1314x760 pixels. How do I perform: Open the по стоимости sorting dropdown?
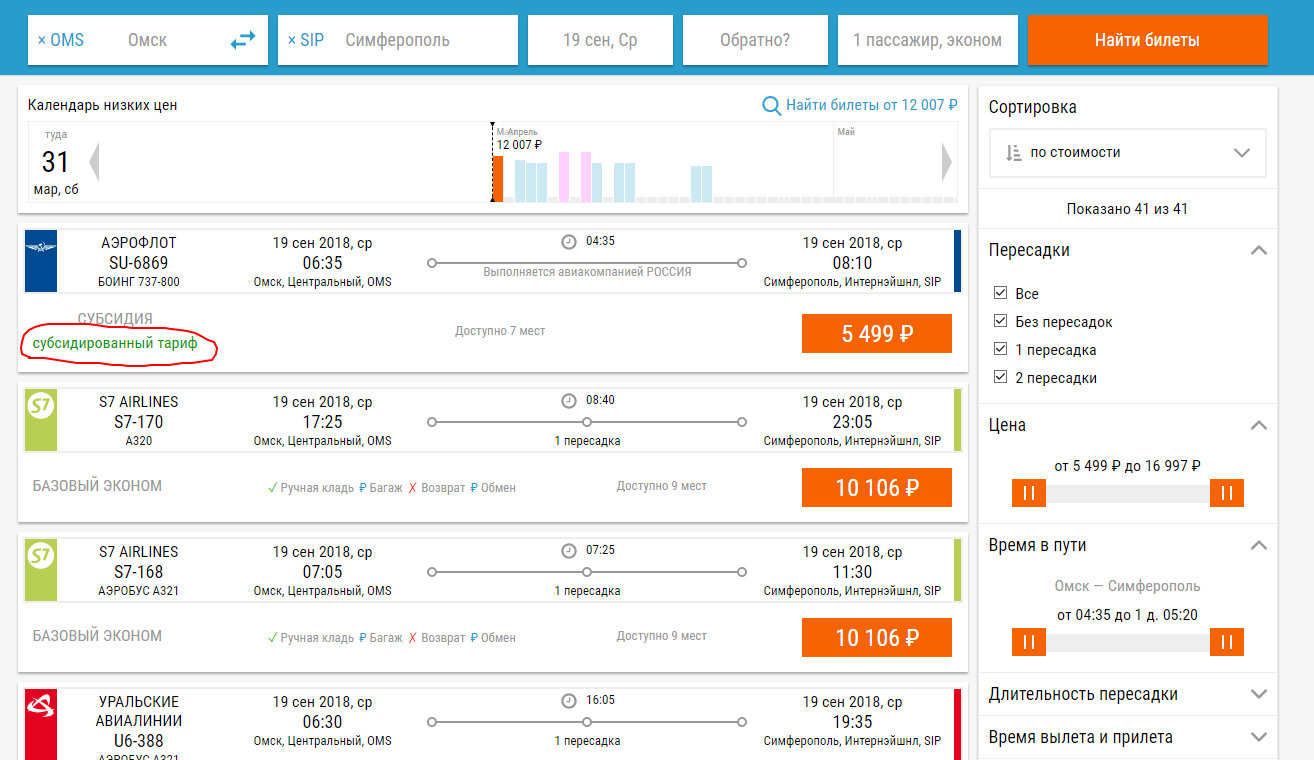click(1128, 153)
